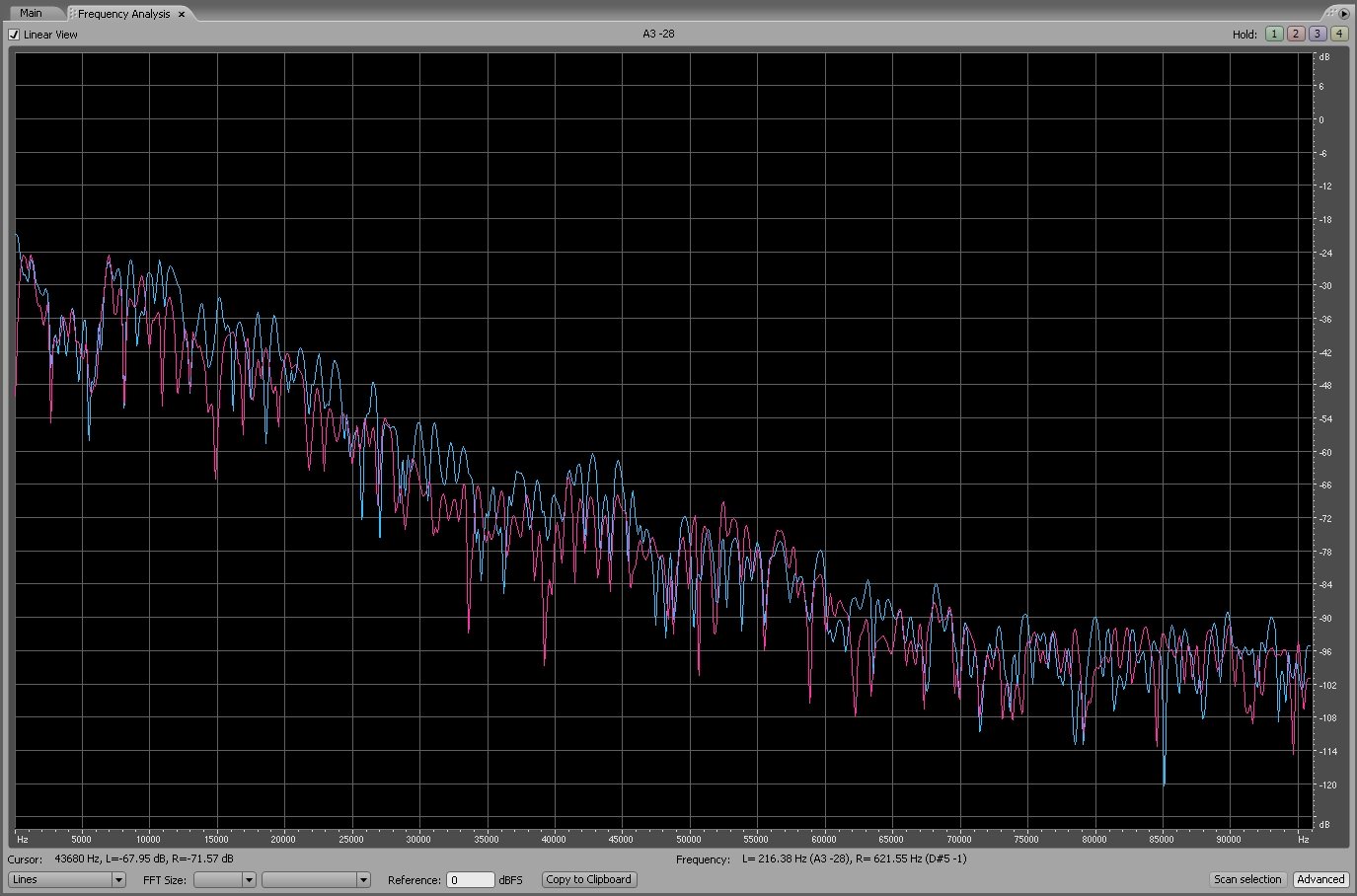Click the Scan selection button
The height and width of the screenshot is (896, 1357).
[x=1246, y=879]
